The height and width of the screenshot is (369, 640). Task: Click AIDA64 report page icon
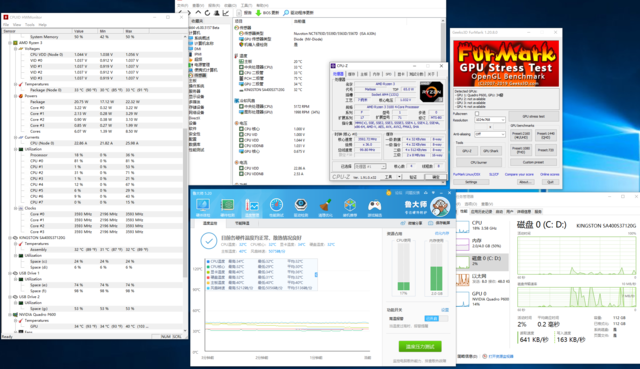coord(239,13)
